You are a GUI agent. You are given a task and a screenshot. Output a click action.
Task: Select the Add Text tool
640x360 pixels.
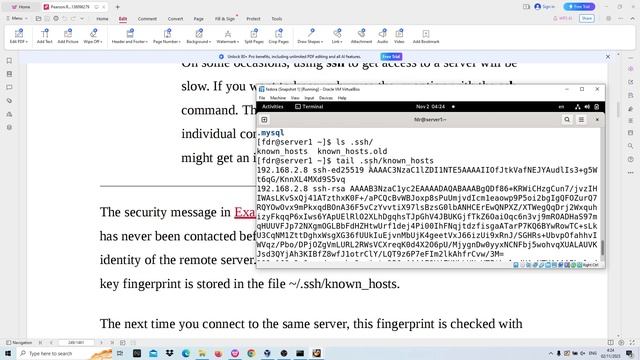[x=44, y=36]
